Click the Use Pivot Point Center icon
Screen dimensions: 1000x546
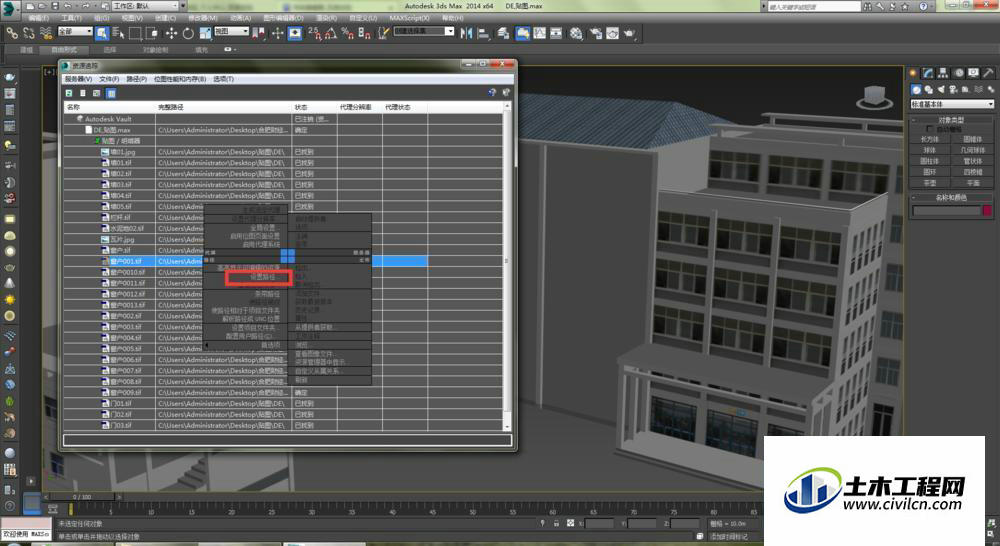point(259,33)
